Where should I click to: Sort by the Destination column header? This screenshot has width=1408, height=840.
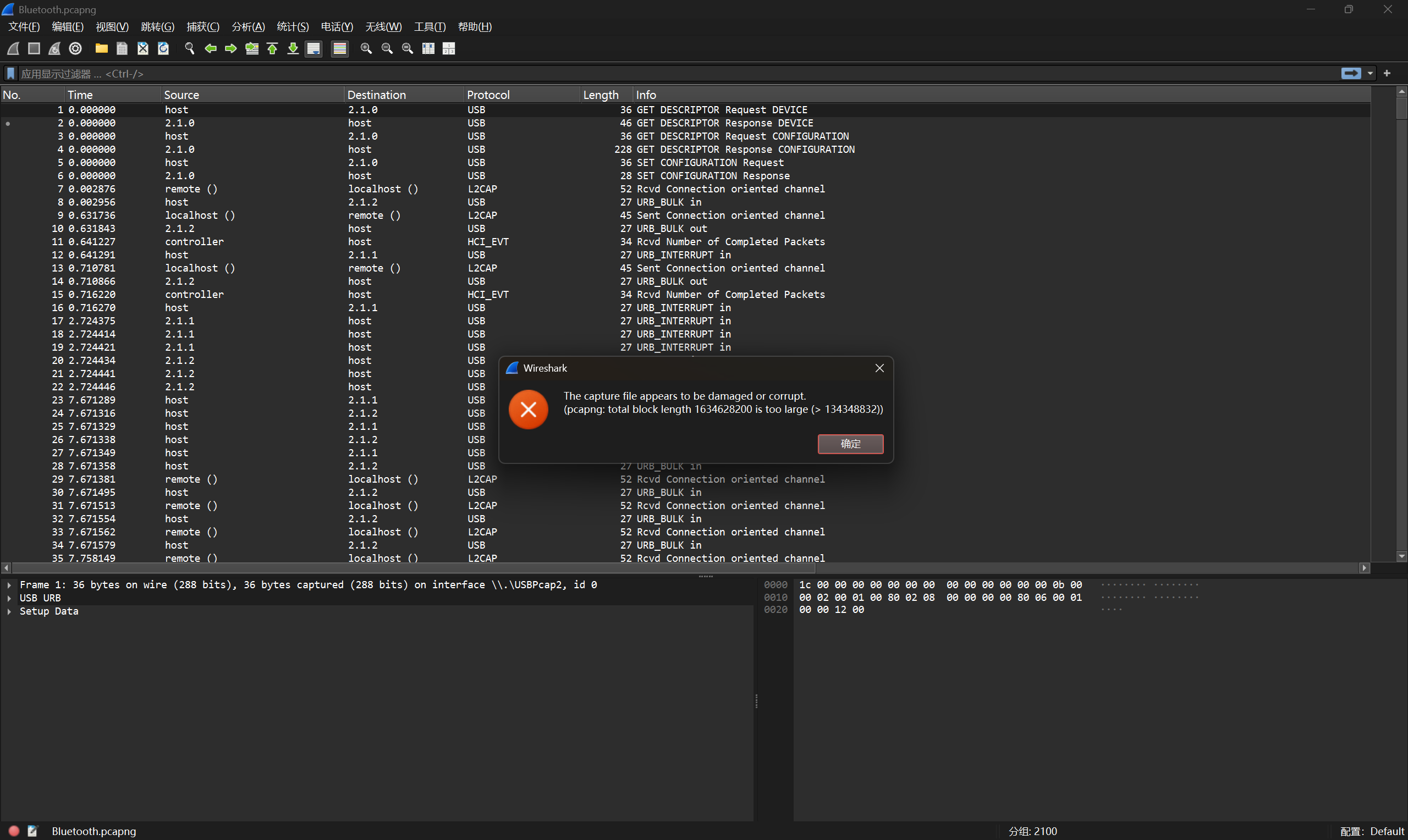coord(404,95)
